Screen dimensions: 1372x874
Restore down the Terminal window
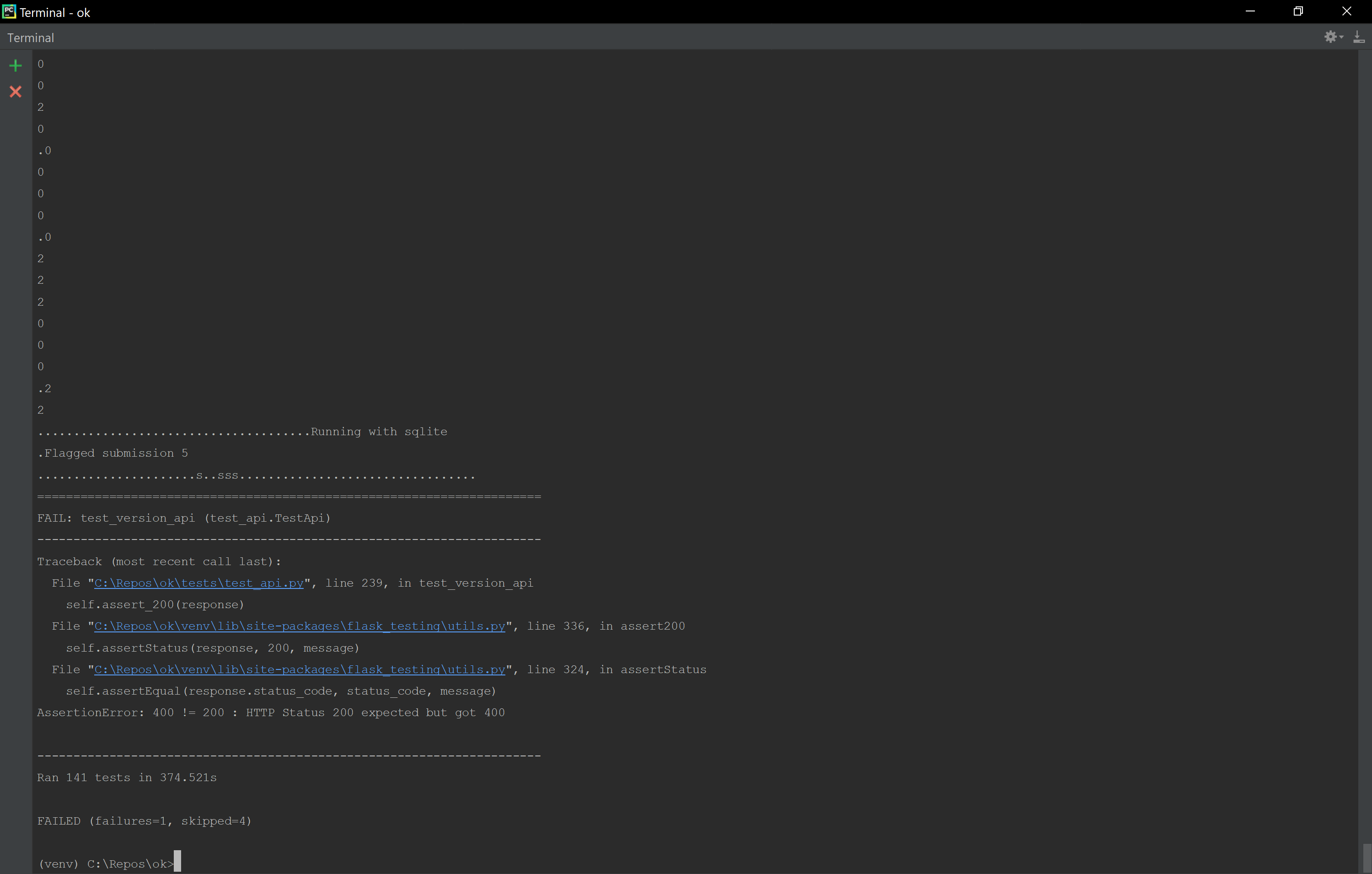pyautogui.click(x=1298, y=11)
